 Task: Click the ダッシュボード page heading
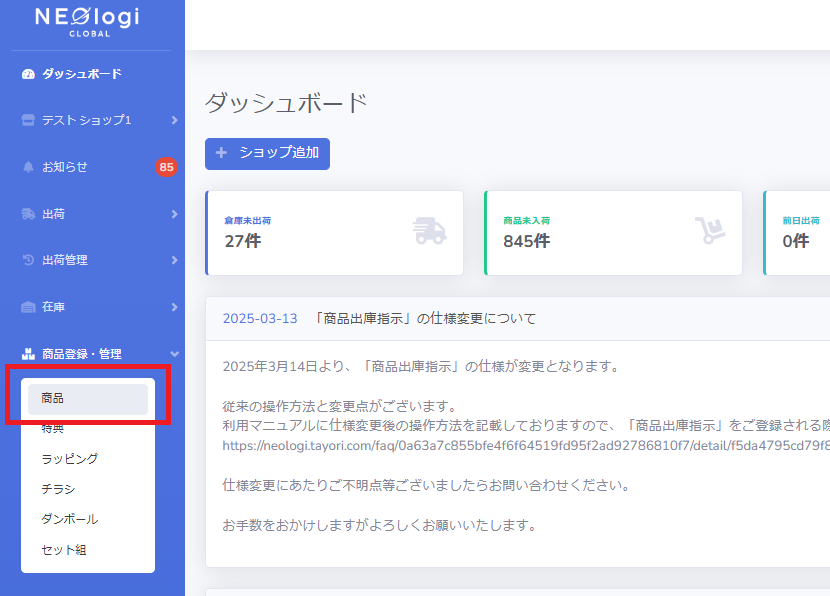click(x=286, y=103)
